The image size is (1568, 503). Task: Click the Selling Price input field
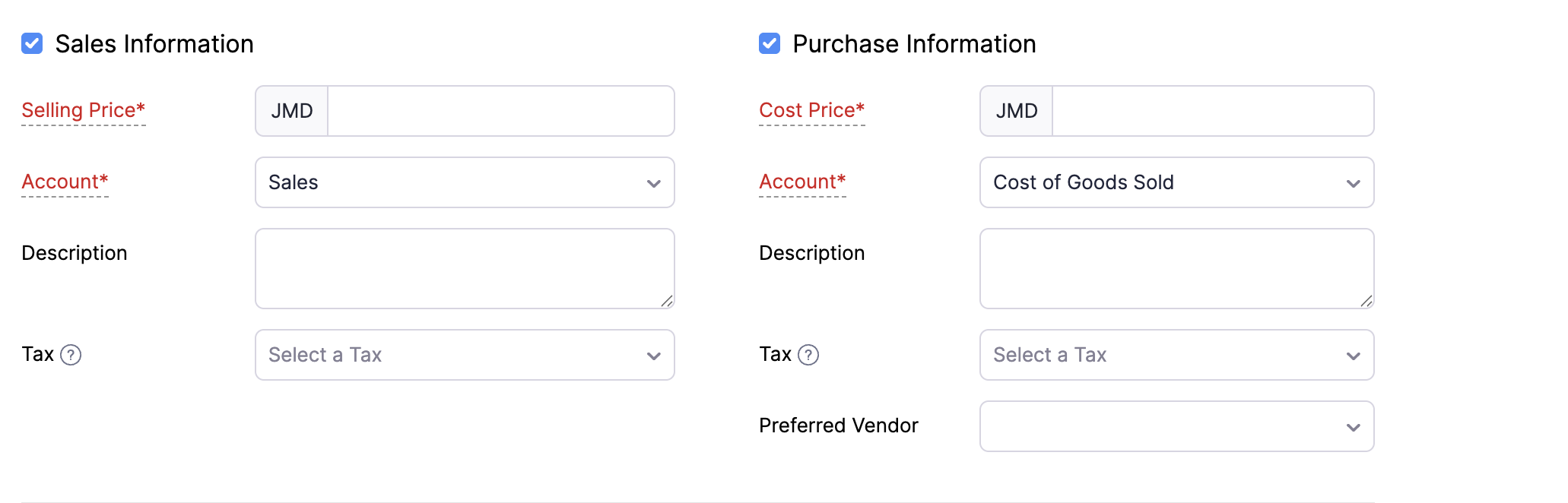pos(500,111)
